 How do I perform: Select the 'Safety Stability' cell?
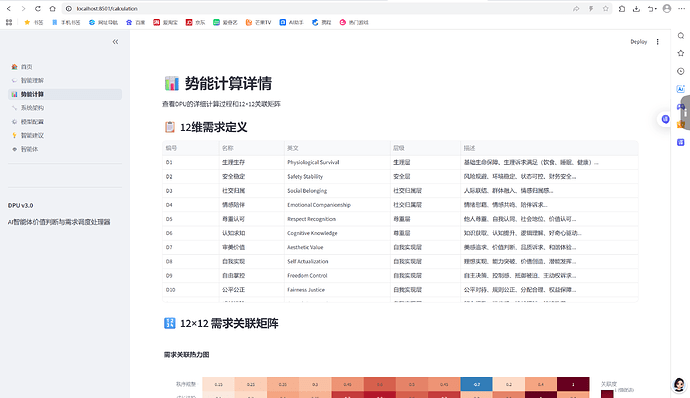(x=337, y=177)
